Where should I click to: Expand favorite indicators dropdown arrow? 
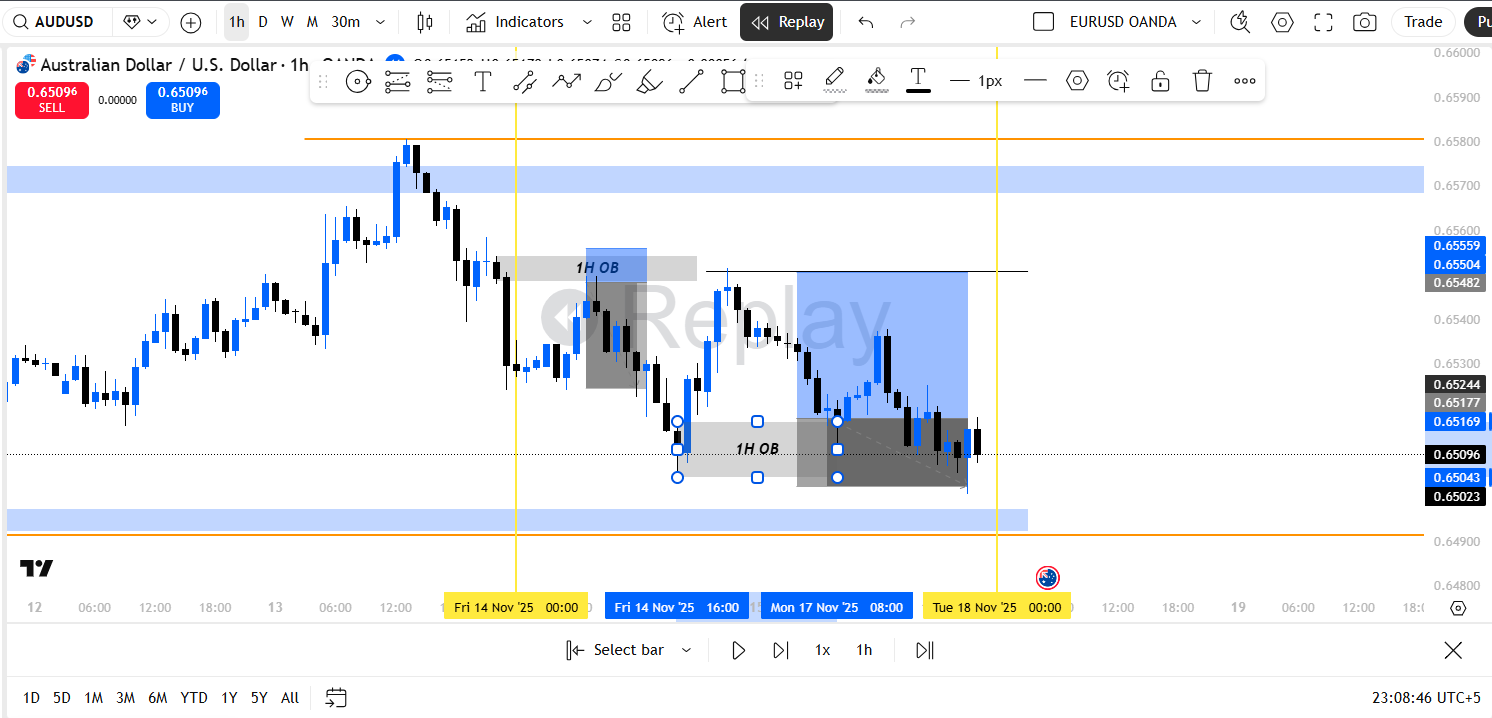(x=587, y=22)
